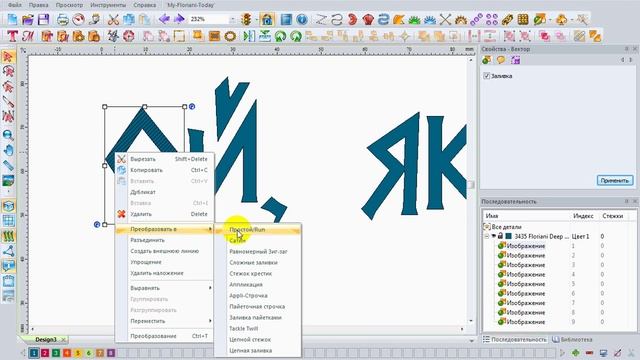Select Изображение row with index 3

tap(525, 265)
